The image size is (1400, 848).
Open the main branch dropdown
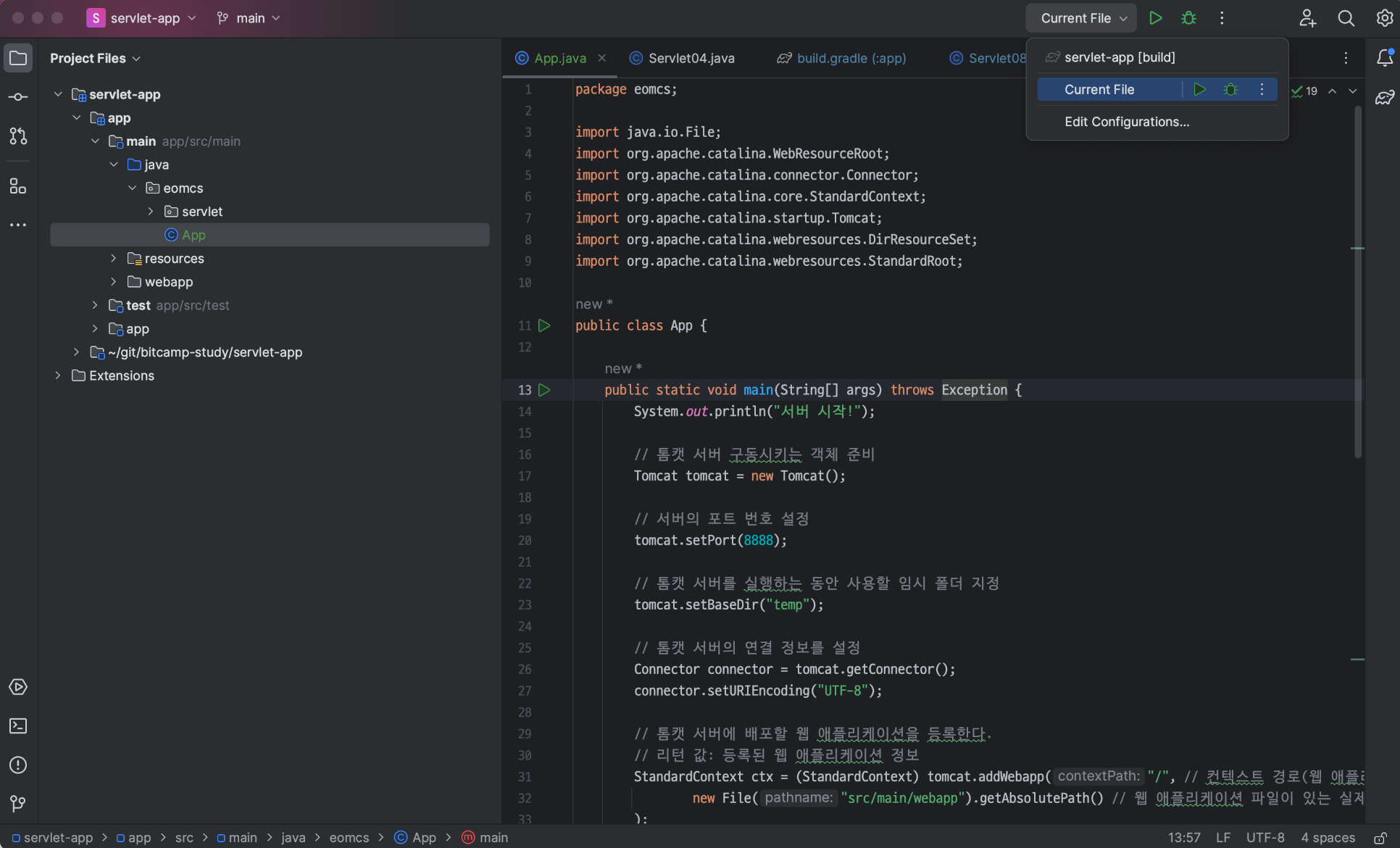(249, 18)
